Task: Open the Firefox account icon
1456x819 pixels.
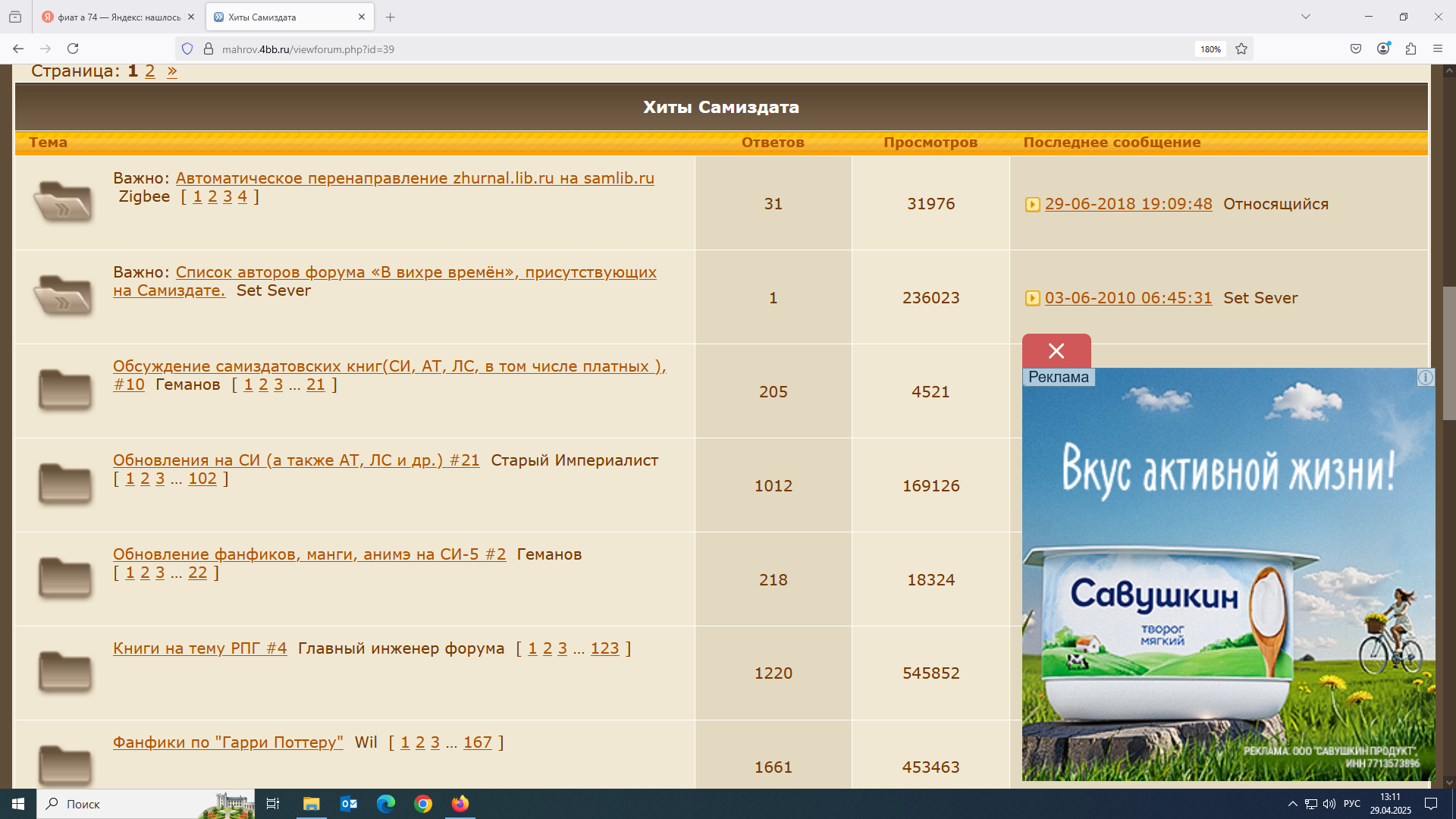Action: [1383, 49]
